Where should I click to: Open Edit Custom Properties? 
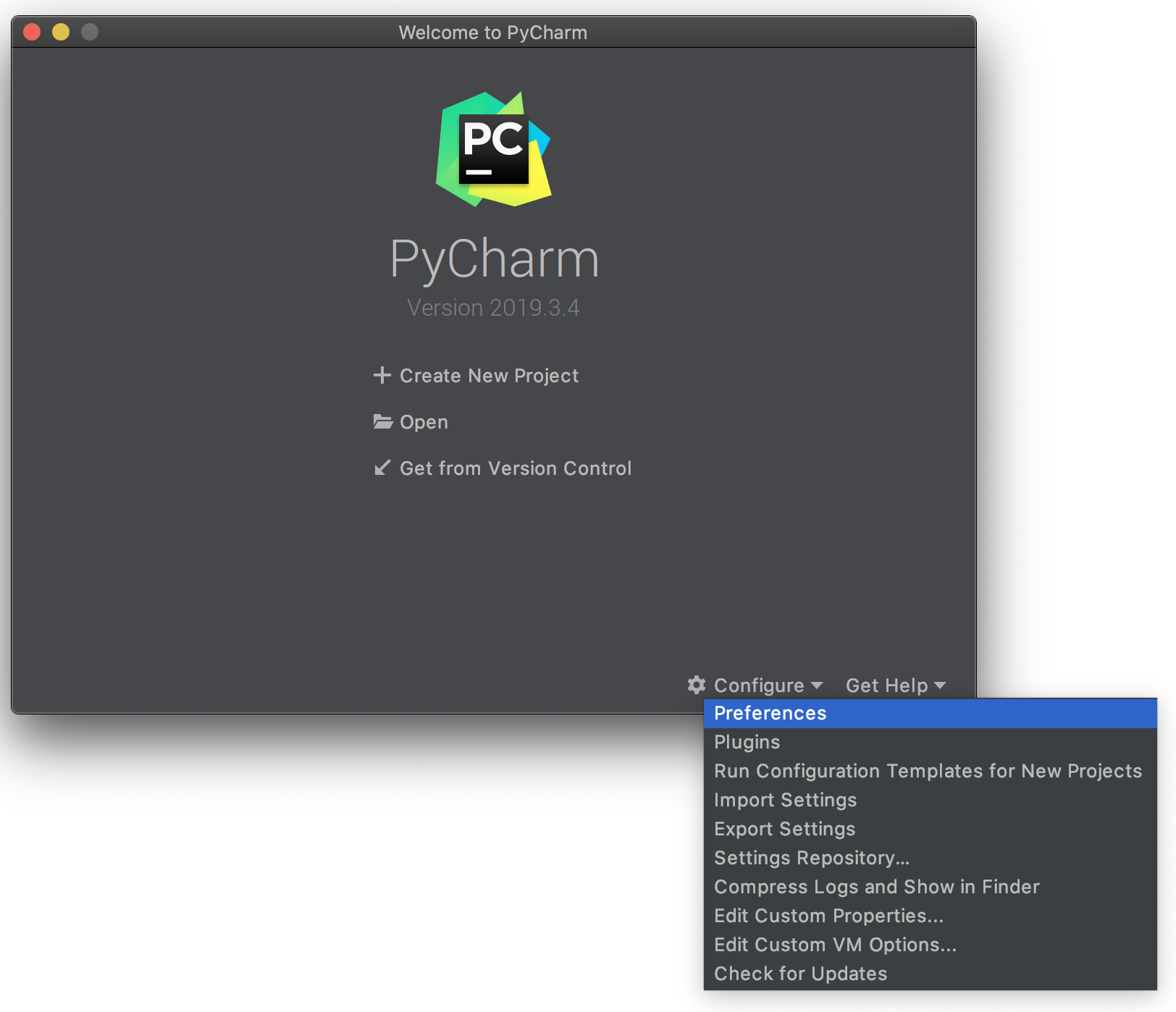pyautogui.click(x=828, y=915)
